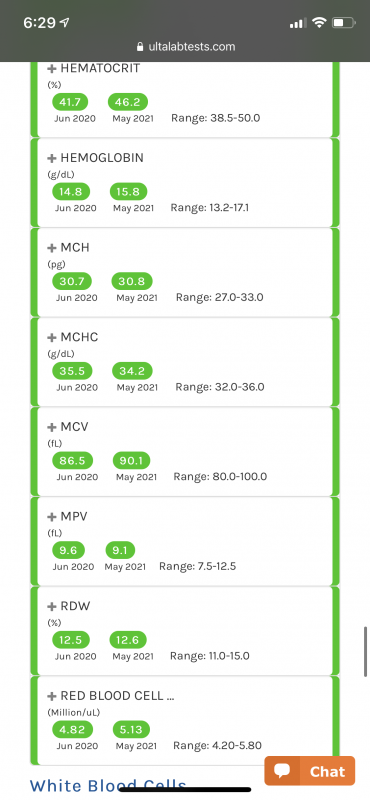Image resolution: width=370 pixels, height=800 pixels.
Task: Tap the lock icon beside the URL
Action: (140, 47)
